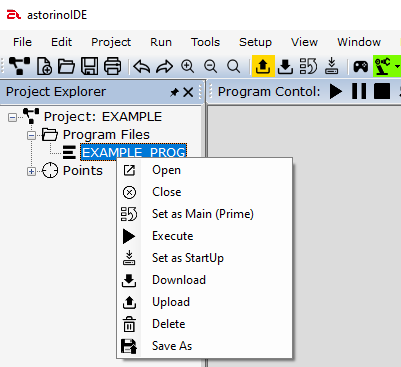Choose Upload from the context menu
Image resolution: width=401 pixels, height=367 pixels.
point(204,302)
